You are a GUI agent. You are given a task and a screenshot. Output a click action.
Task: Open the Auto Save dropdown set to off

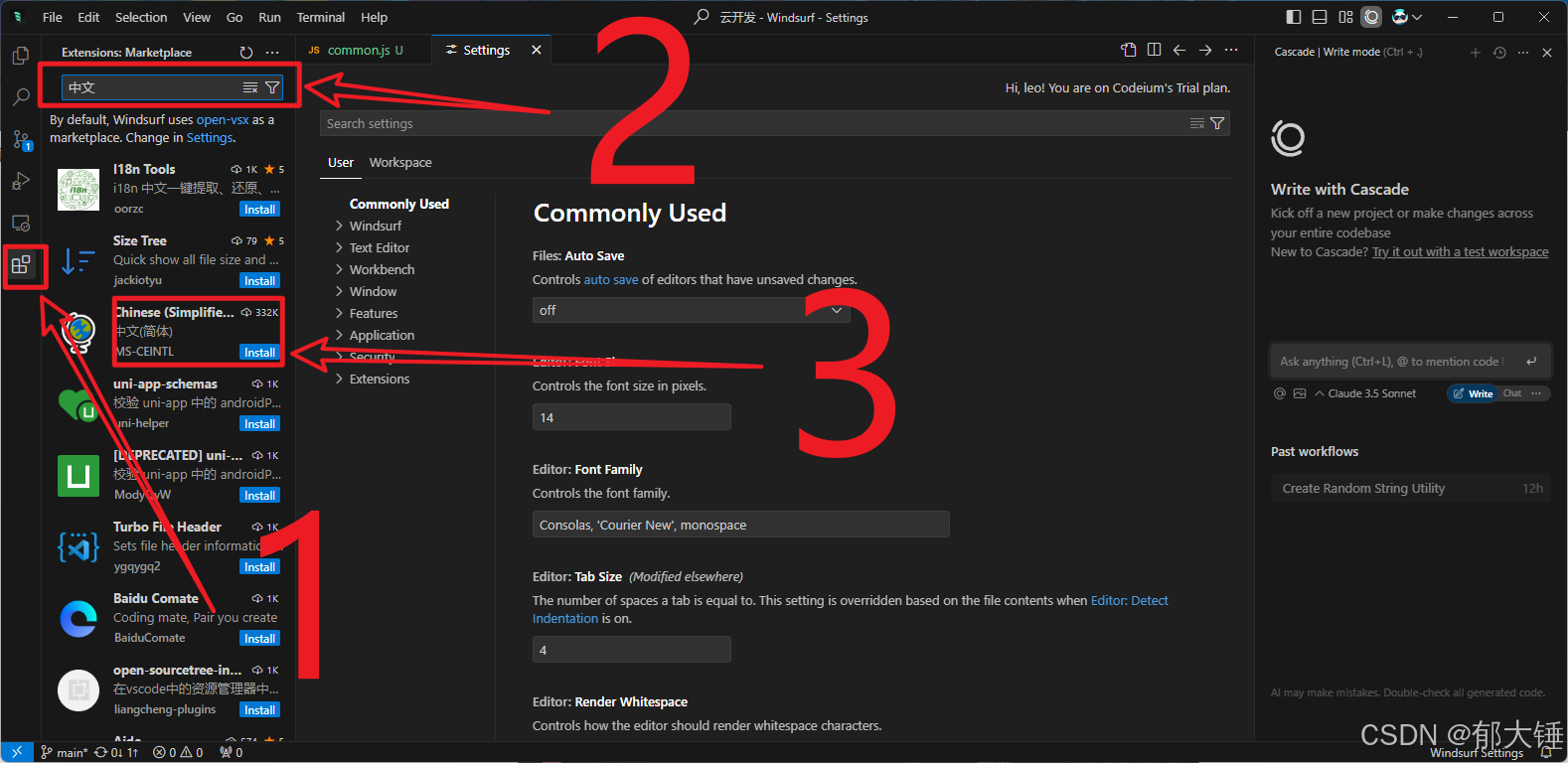[x=692, y=310]
